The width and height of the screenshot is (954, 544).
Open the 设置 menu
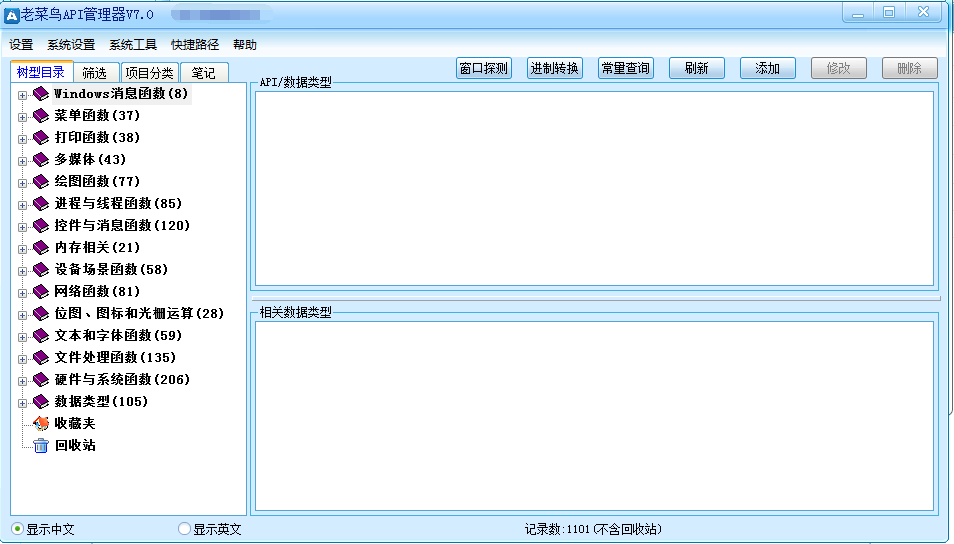click(x=21, y=44)
